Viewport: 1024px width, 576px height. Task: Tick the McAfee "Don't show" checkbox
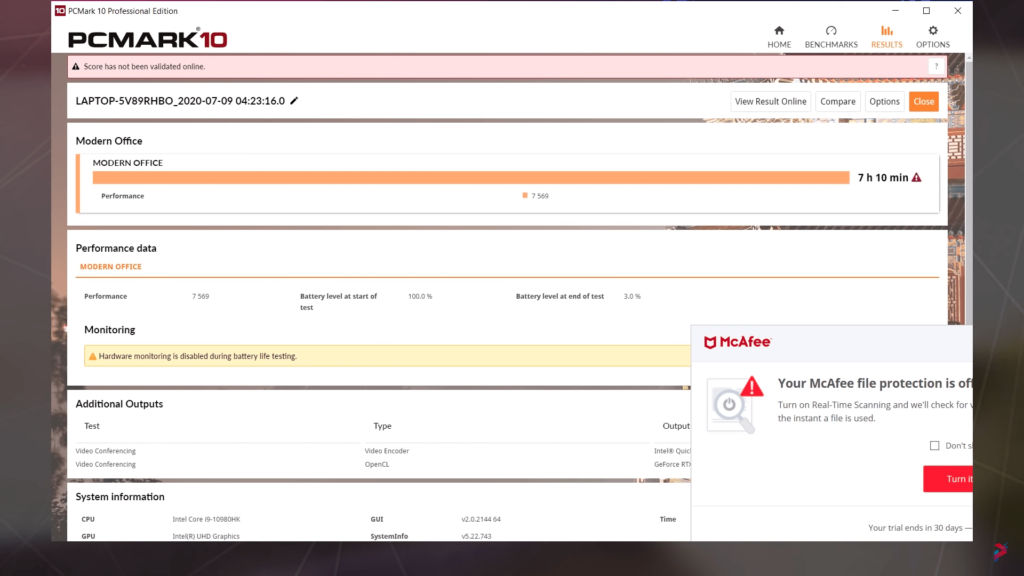pyautogui.click(x=934, y=446)
